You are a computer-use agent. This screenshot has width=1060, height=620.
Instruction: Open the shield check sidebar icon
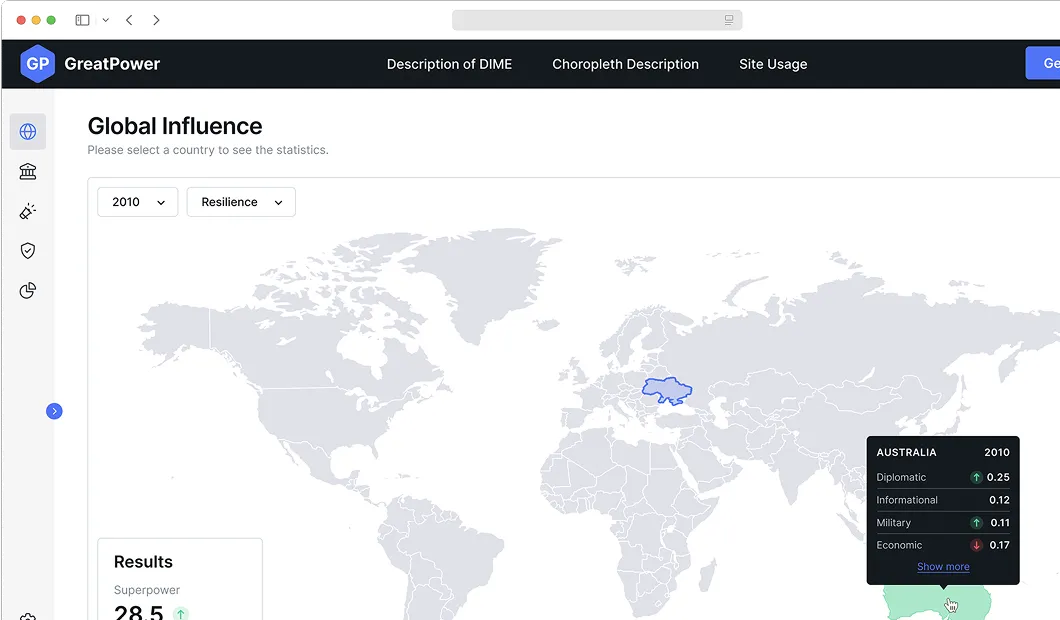pyautogui.click(x=28, y=251)
